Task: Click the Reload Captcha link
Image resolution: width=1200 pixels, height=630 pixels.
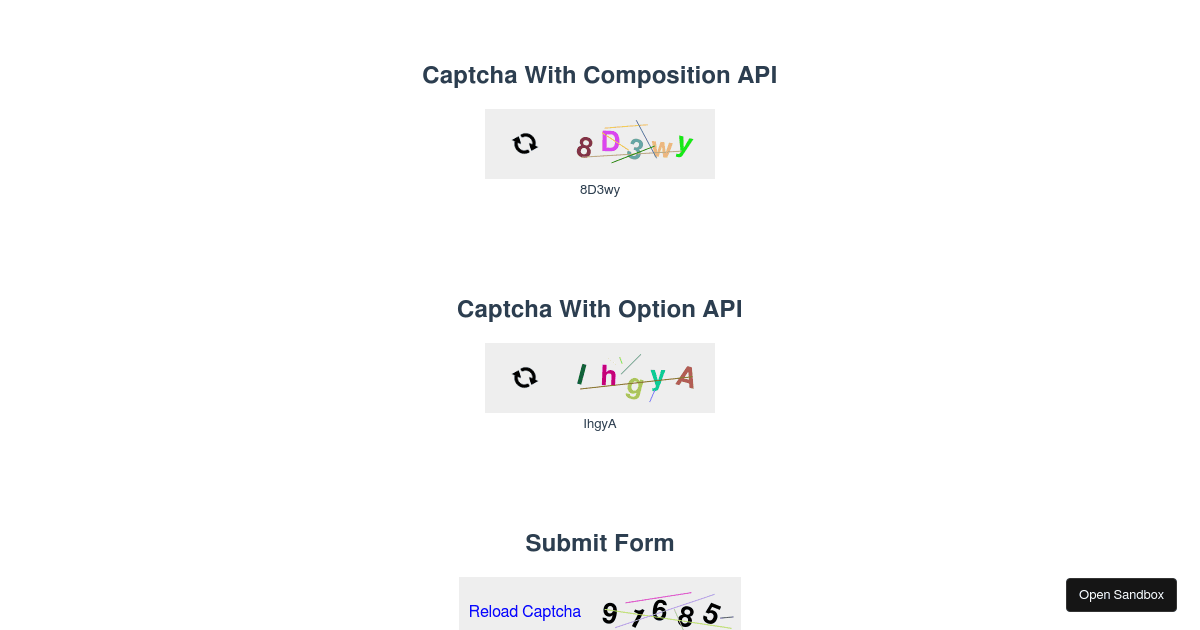Action: coord(524,611)
